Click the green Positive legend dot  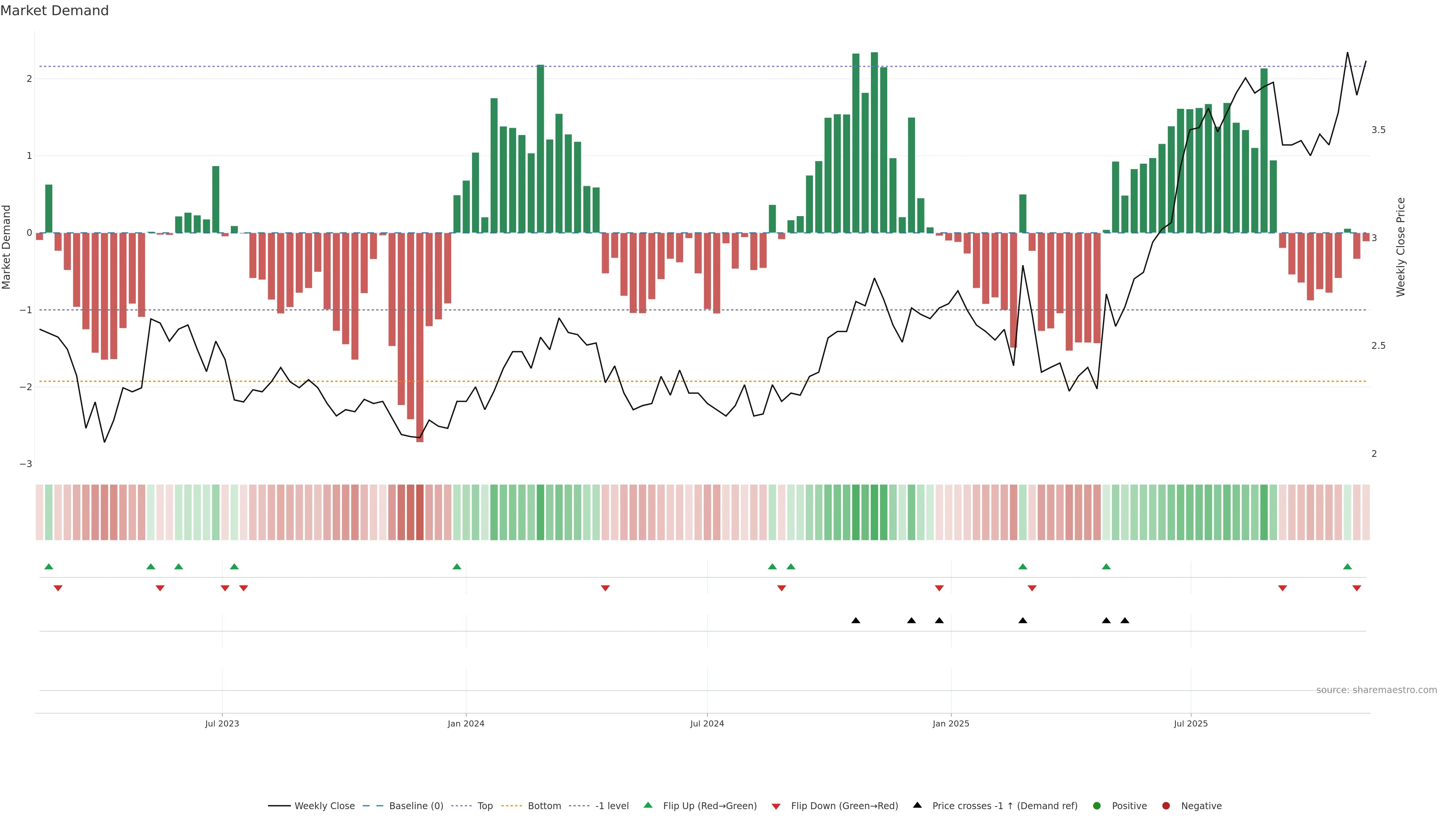coord(1097,806)
